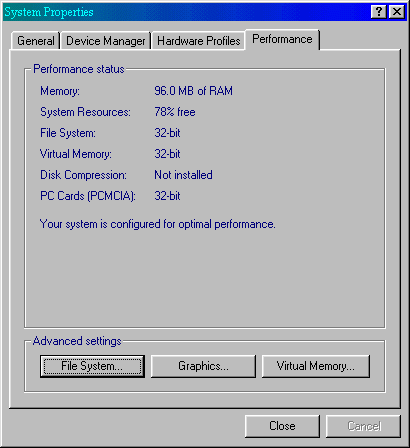Click the System Properties title bar text
Screen dimensions: 410x448
pyautogui.click(x=49, y=12)
